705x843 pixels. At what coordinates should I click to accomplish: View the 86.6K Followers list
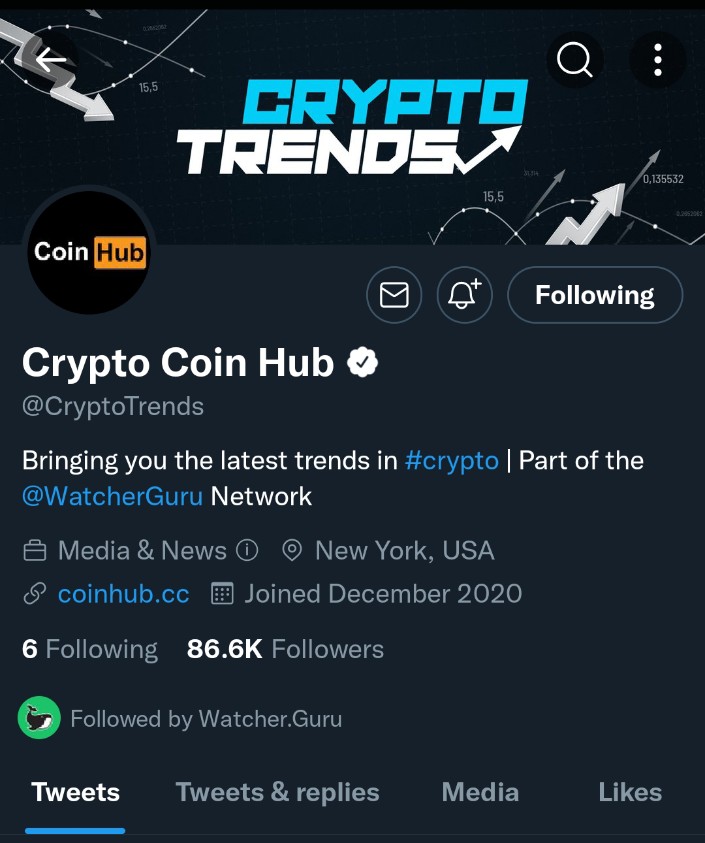[x=285, y=649]
